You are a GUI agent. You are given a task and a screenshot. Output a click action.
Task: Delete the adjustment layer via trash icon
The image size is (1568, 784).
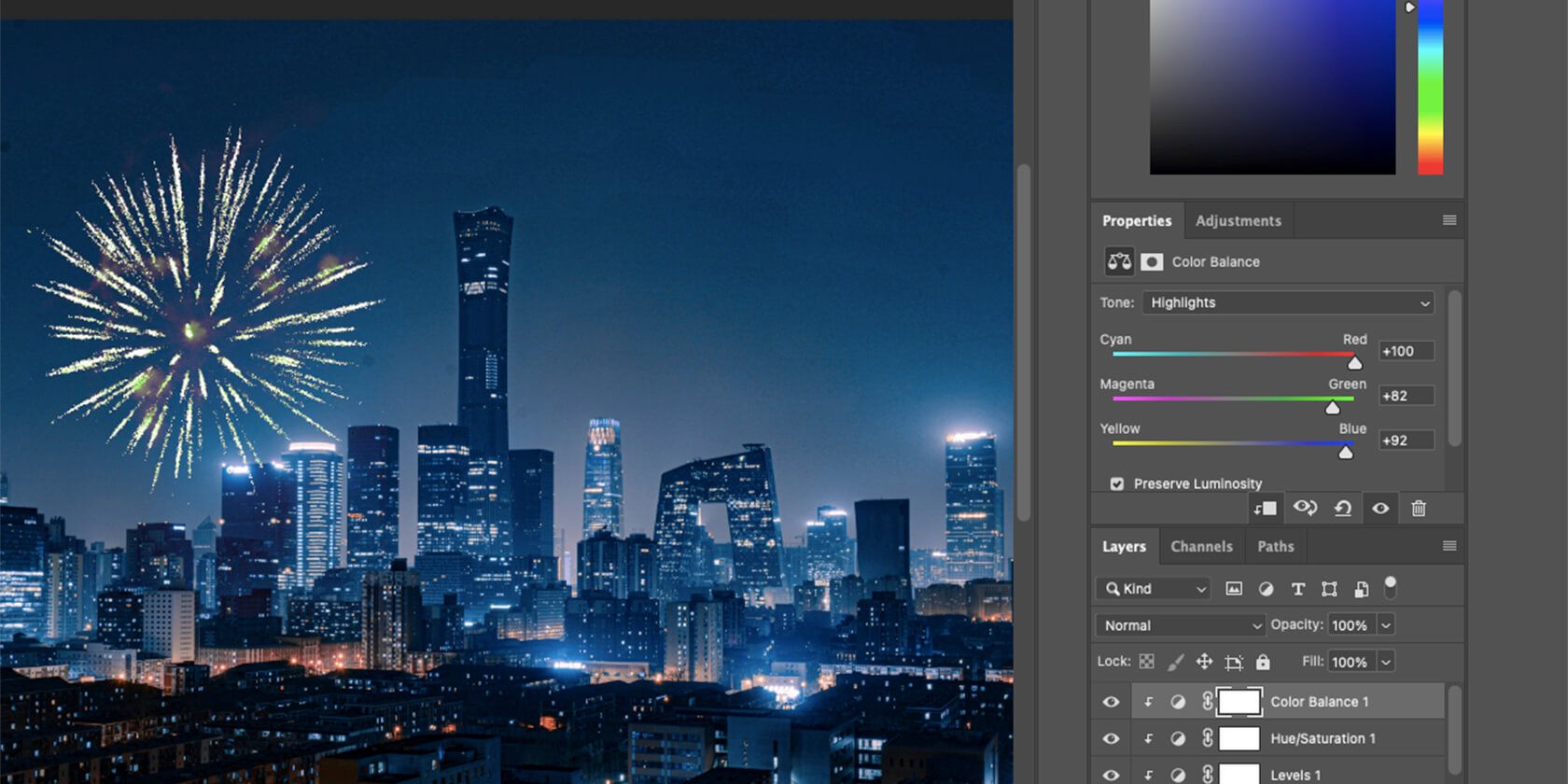tap(1419, 509)
